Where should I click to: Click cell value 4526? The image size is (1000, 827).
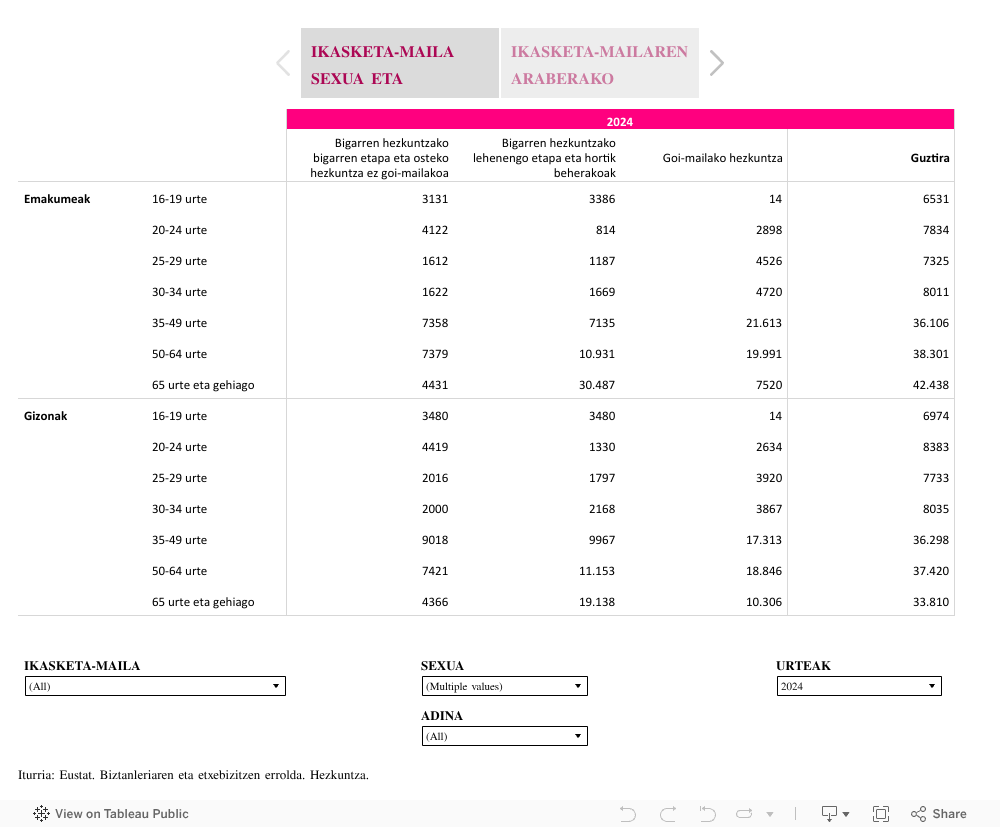[x=769, y=261]
